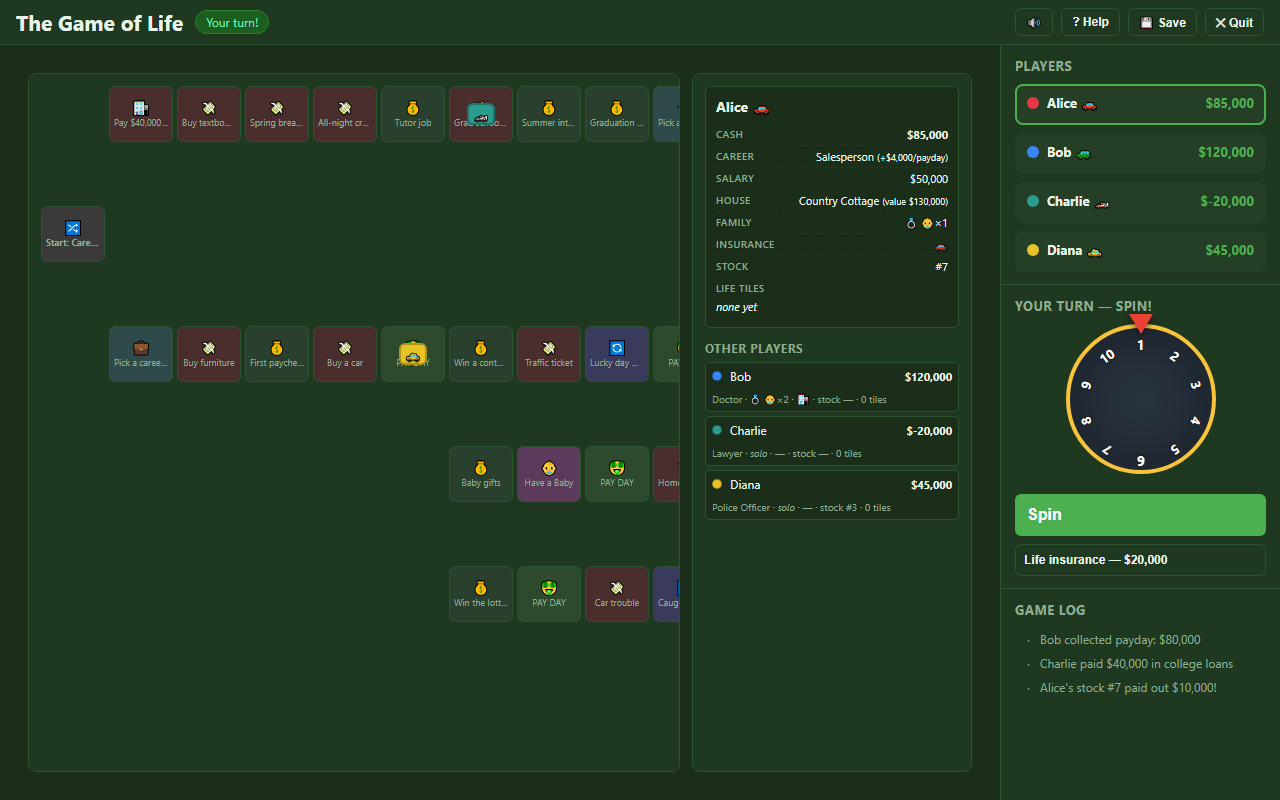Click 'The Game of Life' title
The height and width of the screenshot is (800, 1280).
pyautogui.click(x=100, y=23)
